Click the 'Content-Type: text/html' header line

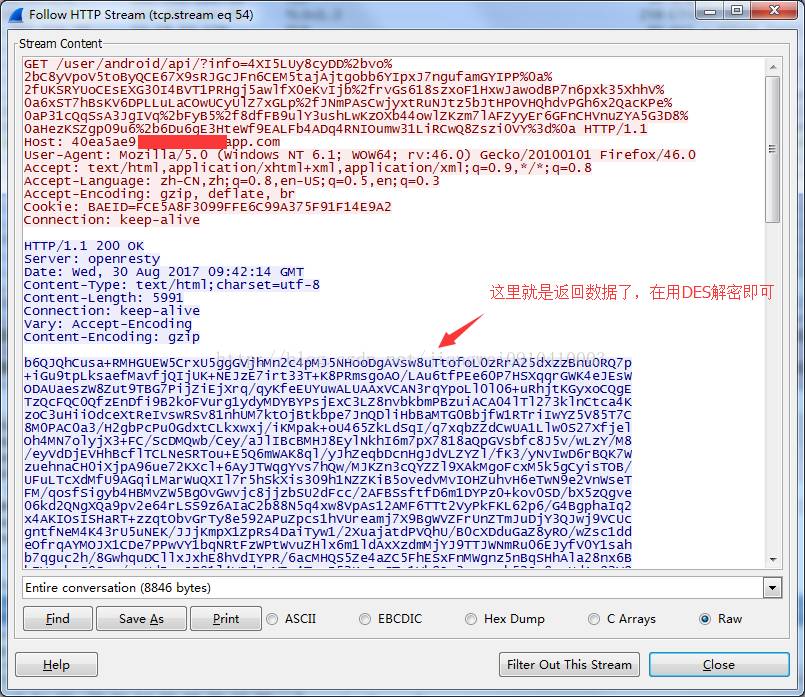click(x=171, y=285)
